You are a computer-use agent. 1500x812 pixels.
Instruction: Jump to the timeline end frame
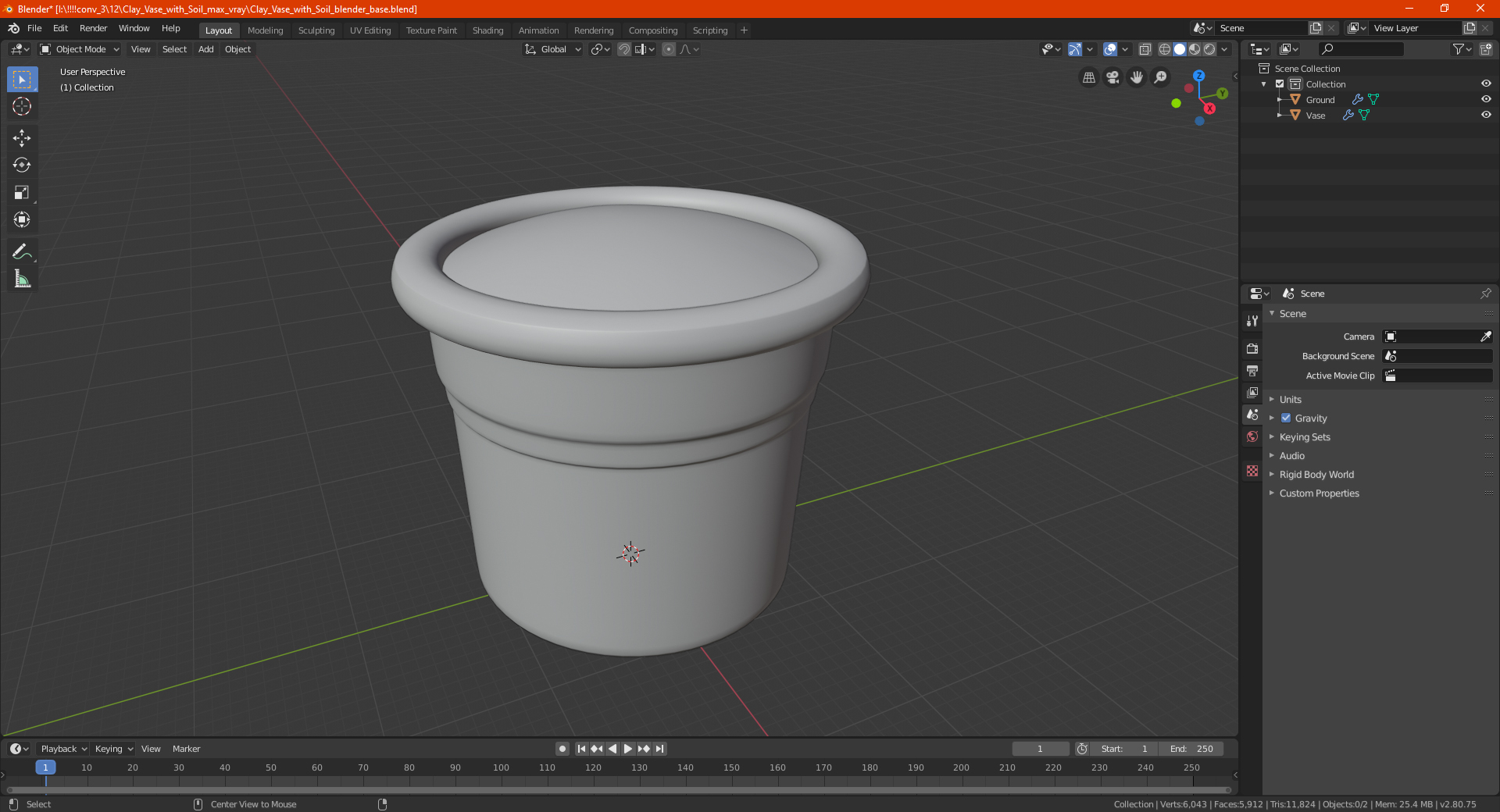[659, 749]
